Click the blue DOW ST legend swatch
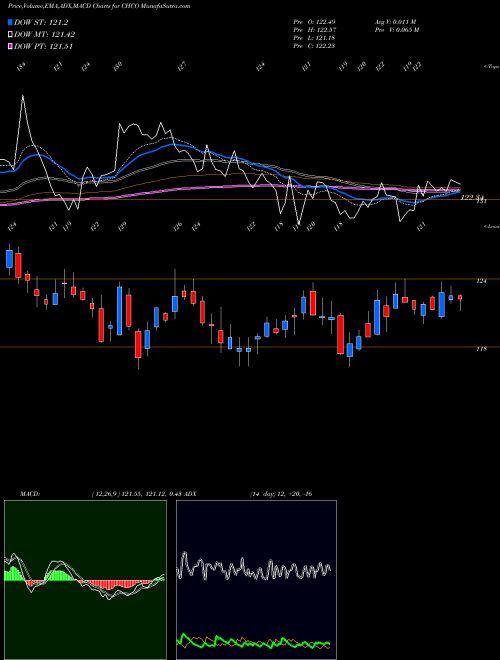This screenshot has height=660, width=500. tap(10, 22)
